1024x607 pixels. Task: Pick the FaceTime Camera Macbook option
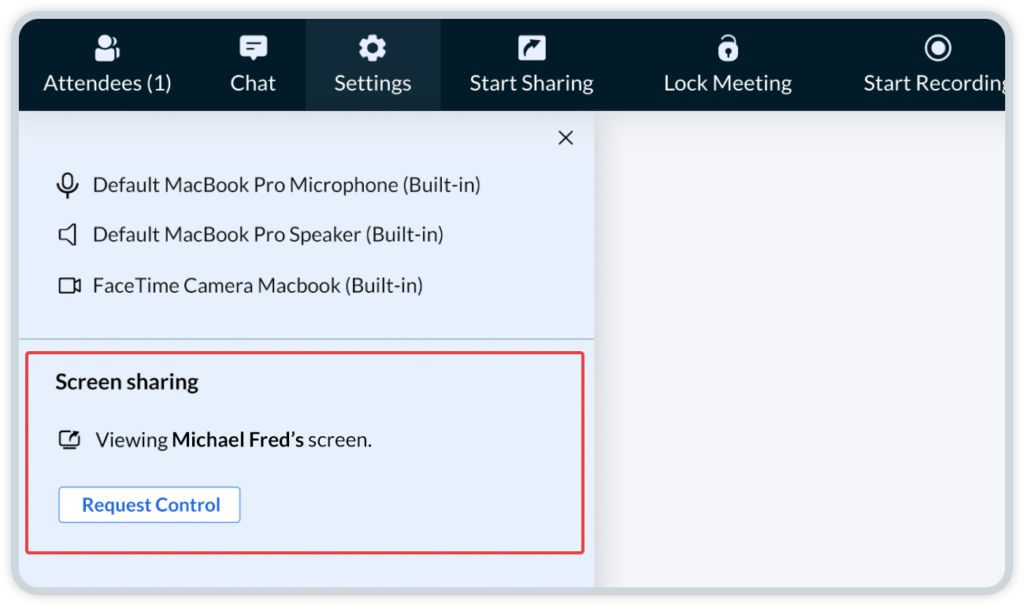coord(258,286)
